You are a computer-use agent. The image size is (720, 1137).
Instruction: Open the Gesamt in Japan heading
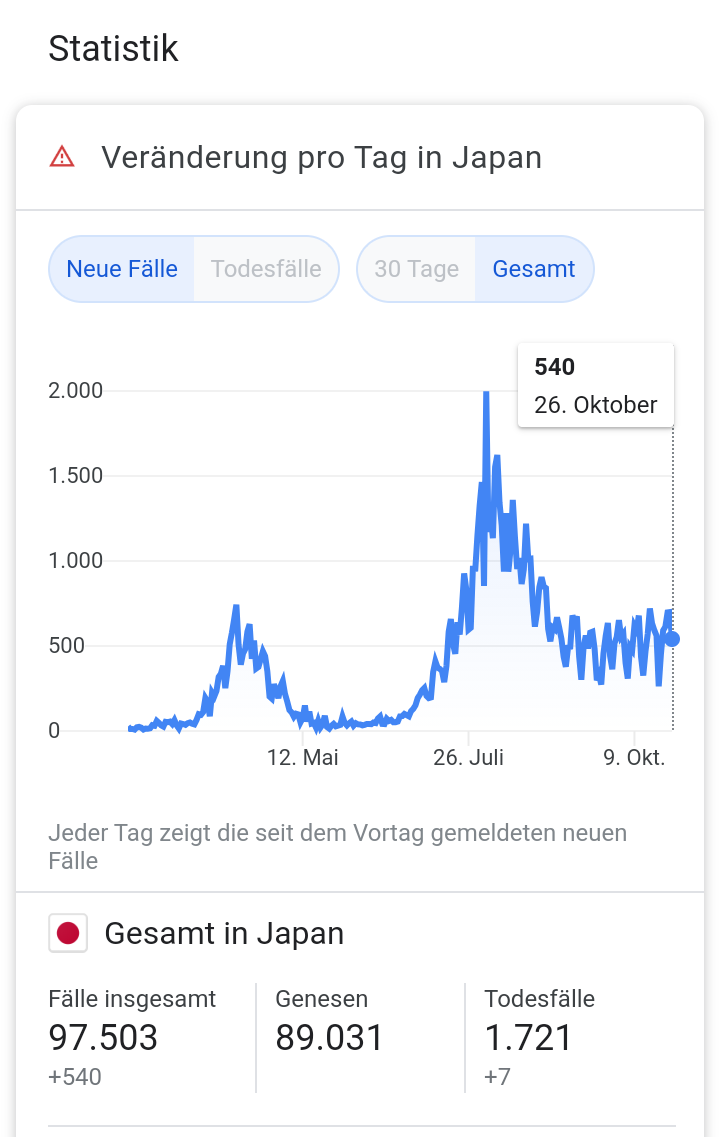(224, 934)
